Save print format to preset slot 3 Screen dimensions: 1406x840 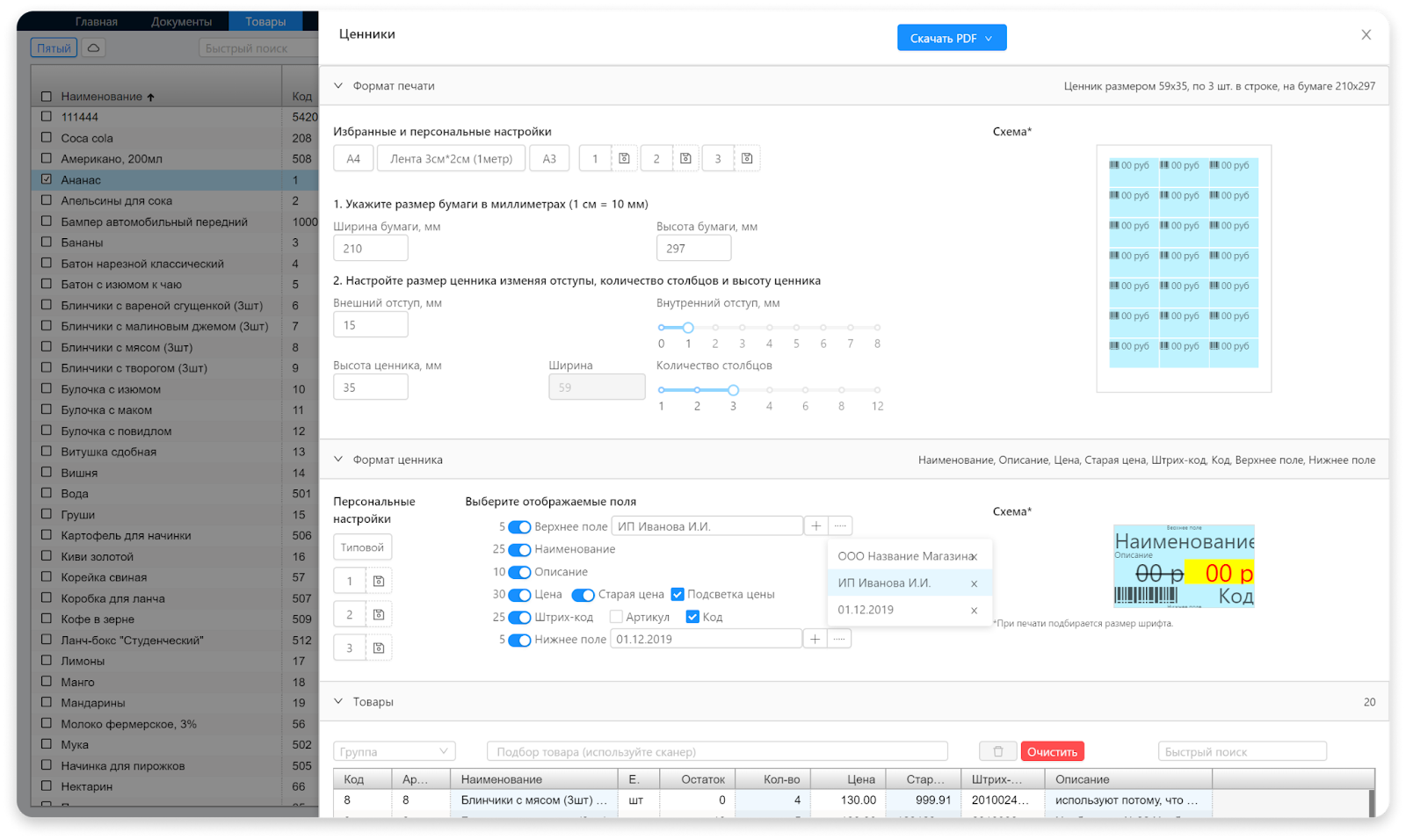point(747,159)
